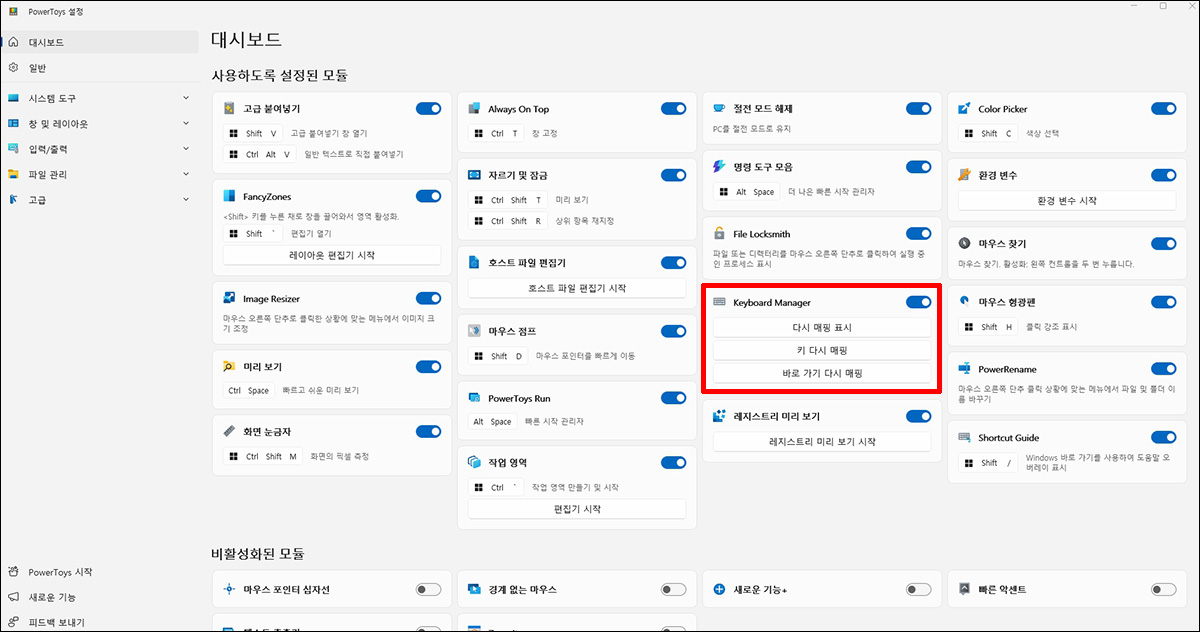Click the 사용하도록 설정된 모듈 heading
This screenshot has width=1200, height=632.
click(280, 75)
